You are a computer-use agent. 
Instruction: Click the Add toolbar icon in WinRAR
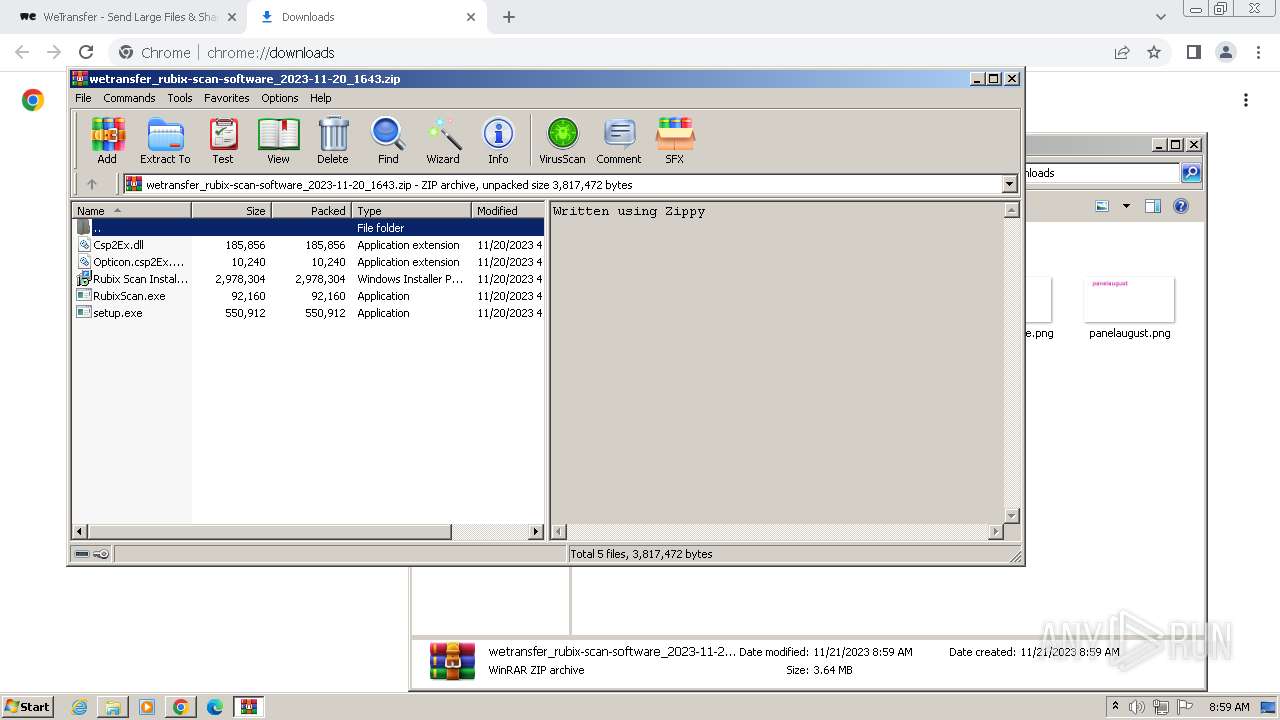point(107,140)
